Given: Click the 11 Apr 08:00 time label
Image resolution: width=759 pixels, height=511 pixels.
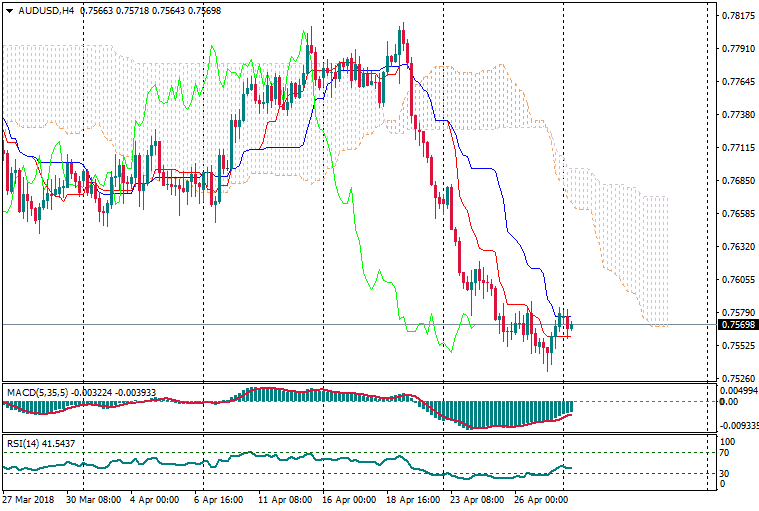Looking at the screenshot, I should (x=282, y=498).
